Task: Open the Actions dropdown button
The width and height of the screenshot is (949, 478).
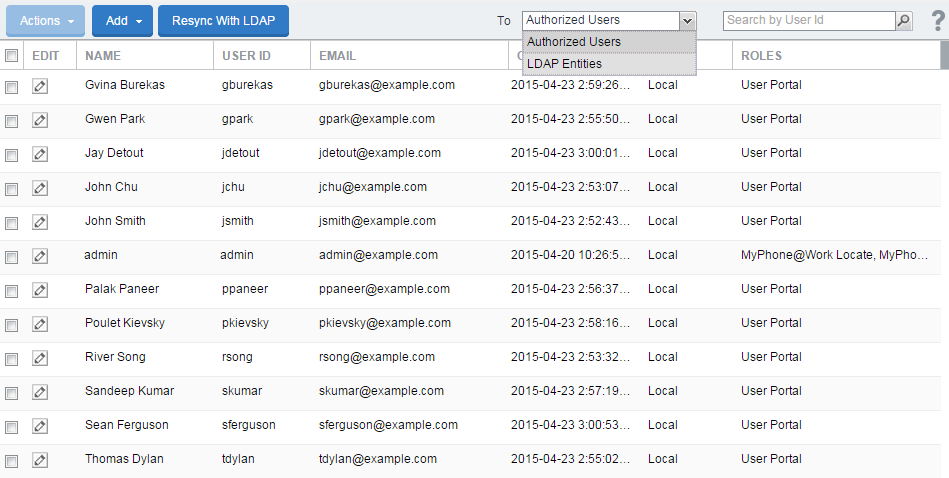Action: coord(45,21)
